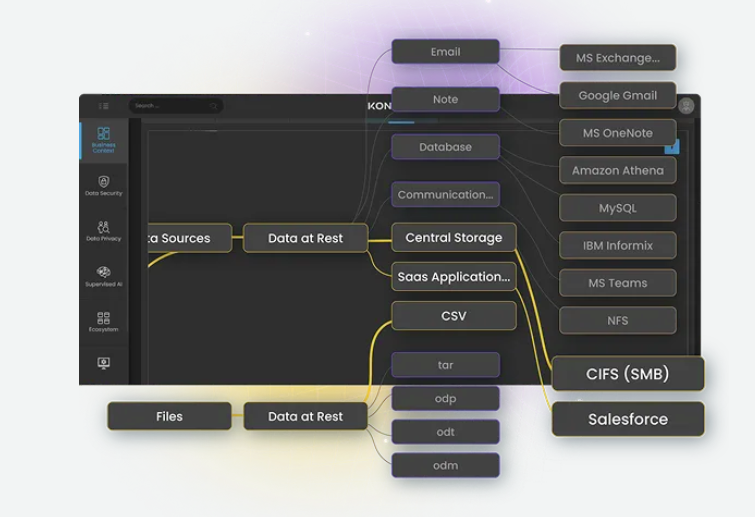Select the CIFS (SMB) node
This screenshot has width=755, height=517.
627,374
